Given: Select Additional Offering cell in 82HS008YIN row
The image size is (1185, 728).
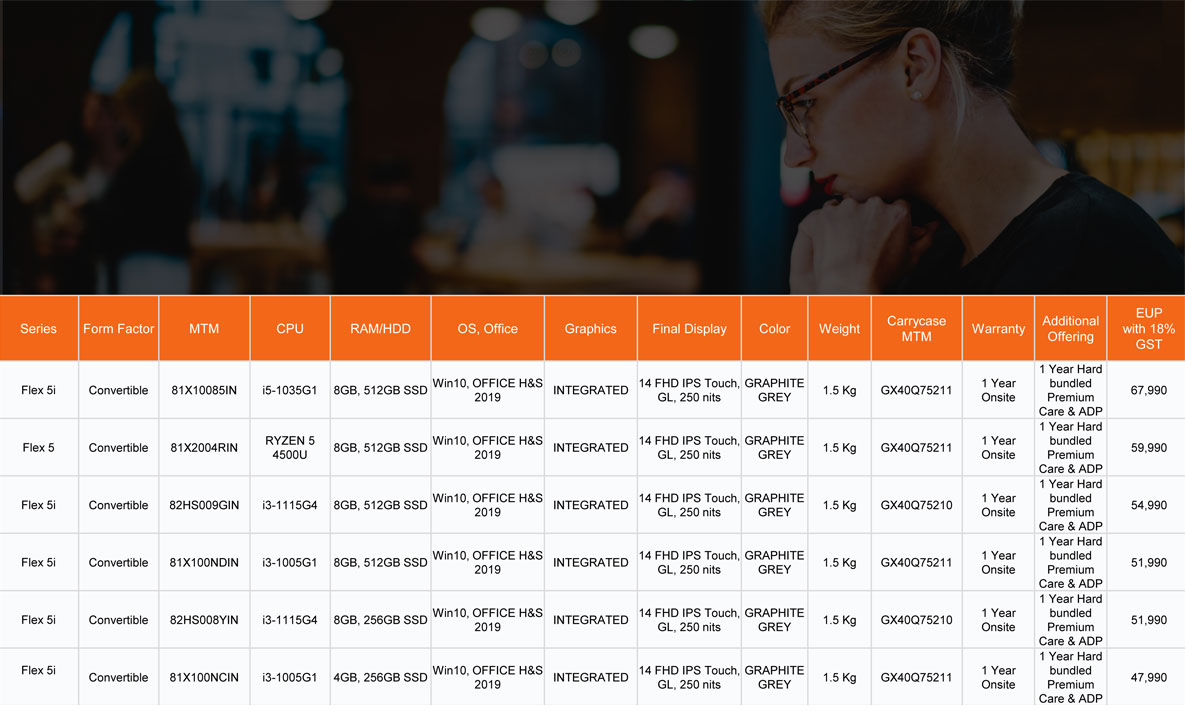Looking at the screenshot, I should (1070, 620).
